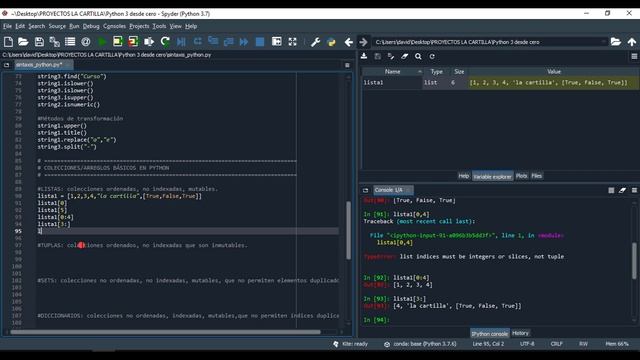Start debugging with the debug file icon

point(181,42)
